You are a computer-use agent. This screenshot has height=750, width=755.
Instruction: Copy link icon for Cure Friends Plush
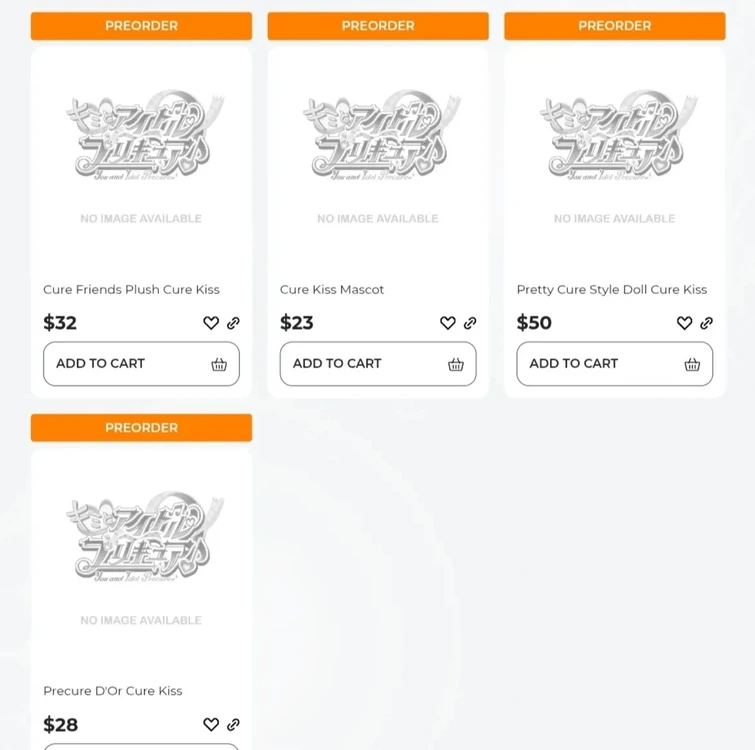tap(233, 323)
